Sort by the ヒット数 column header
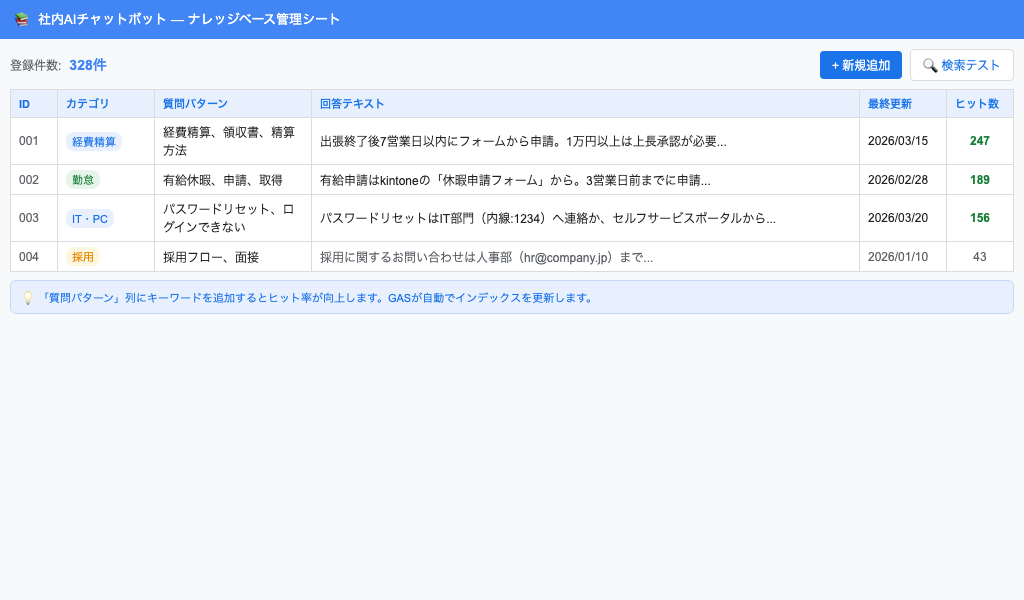Image resolution: width=1024 pixels, height=600 pixels. tap(978, 104)
